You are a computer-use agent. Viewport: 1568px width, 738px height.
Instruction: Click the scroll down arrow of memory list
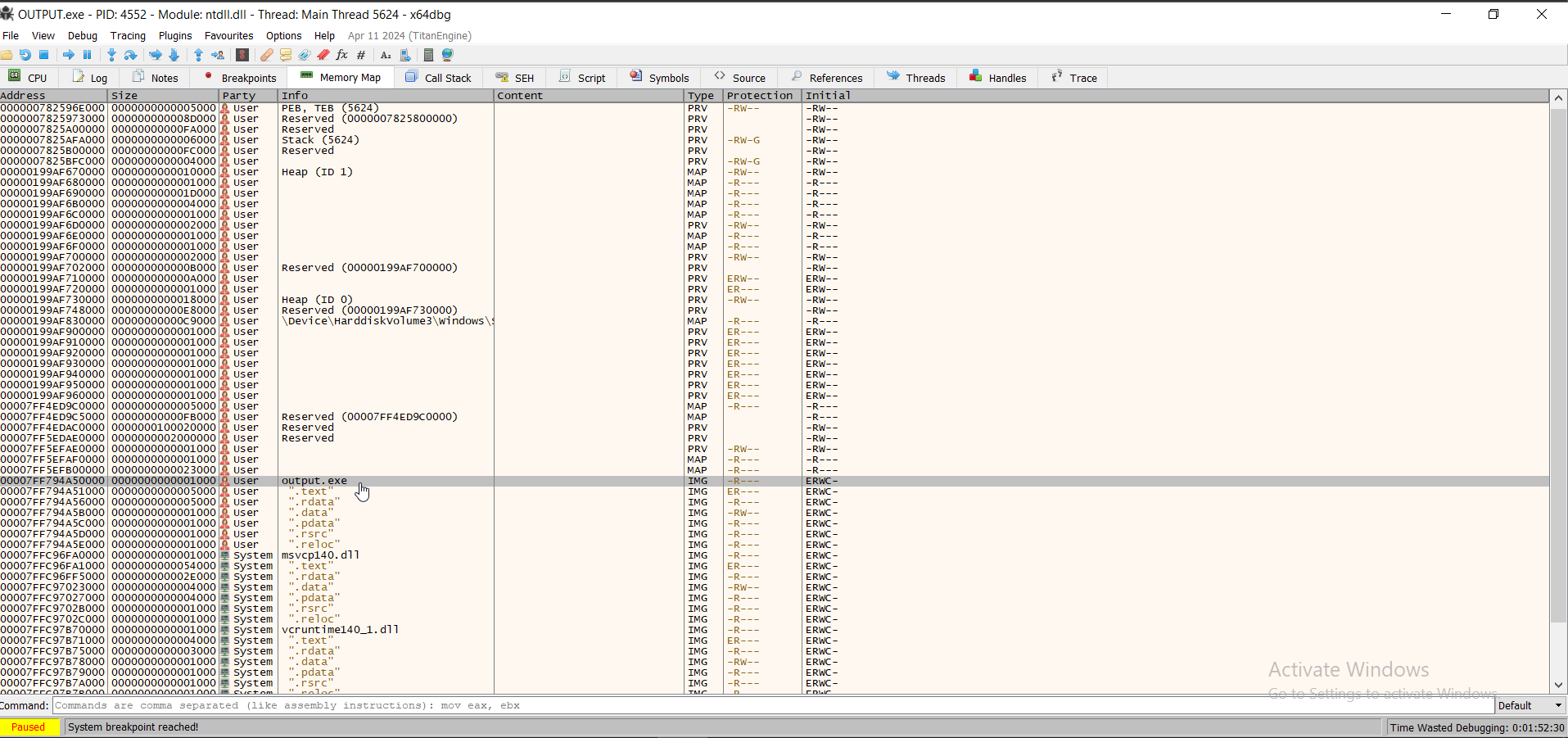[1559, 686]
